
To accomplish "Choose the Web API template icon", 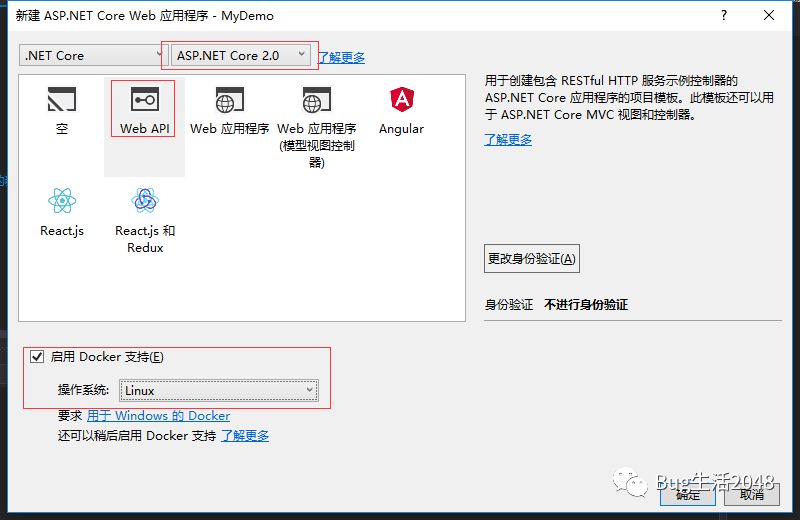I will tap(145, 99).
